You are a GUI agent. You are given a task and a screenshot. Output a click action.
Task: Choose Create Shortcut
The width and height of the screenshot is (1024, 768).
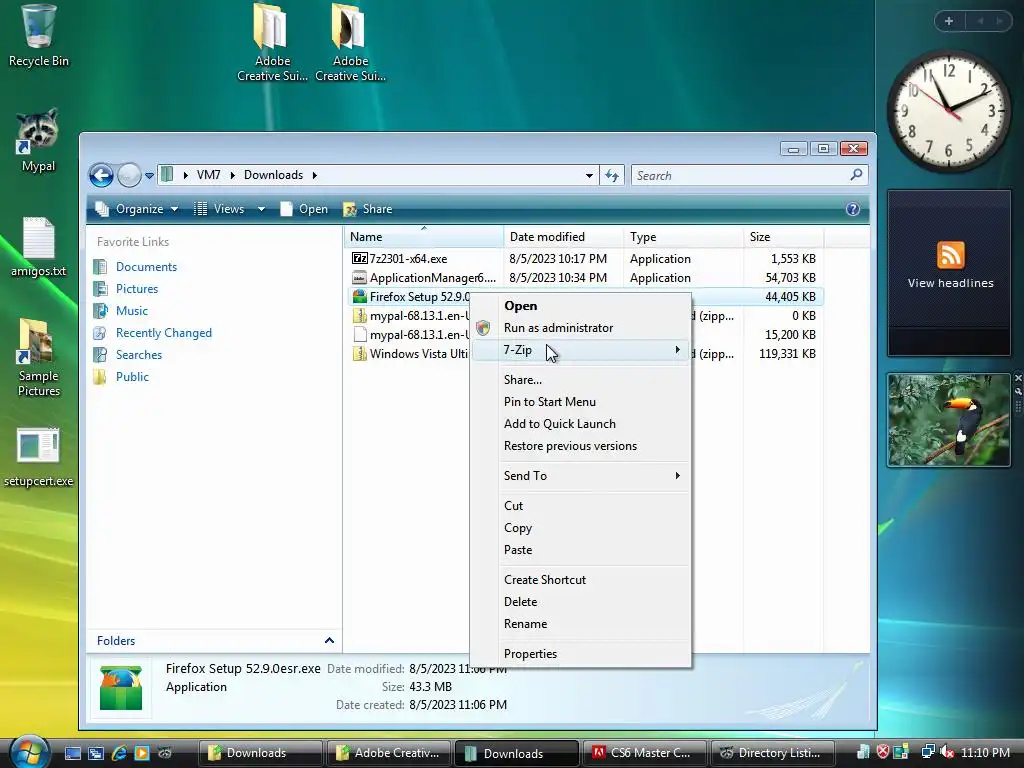tap(581, 579)
